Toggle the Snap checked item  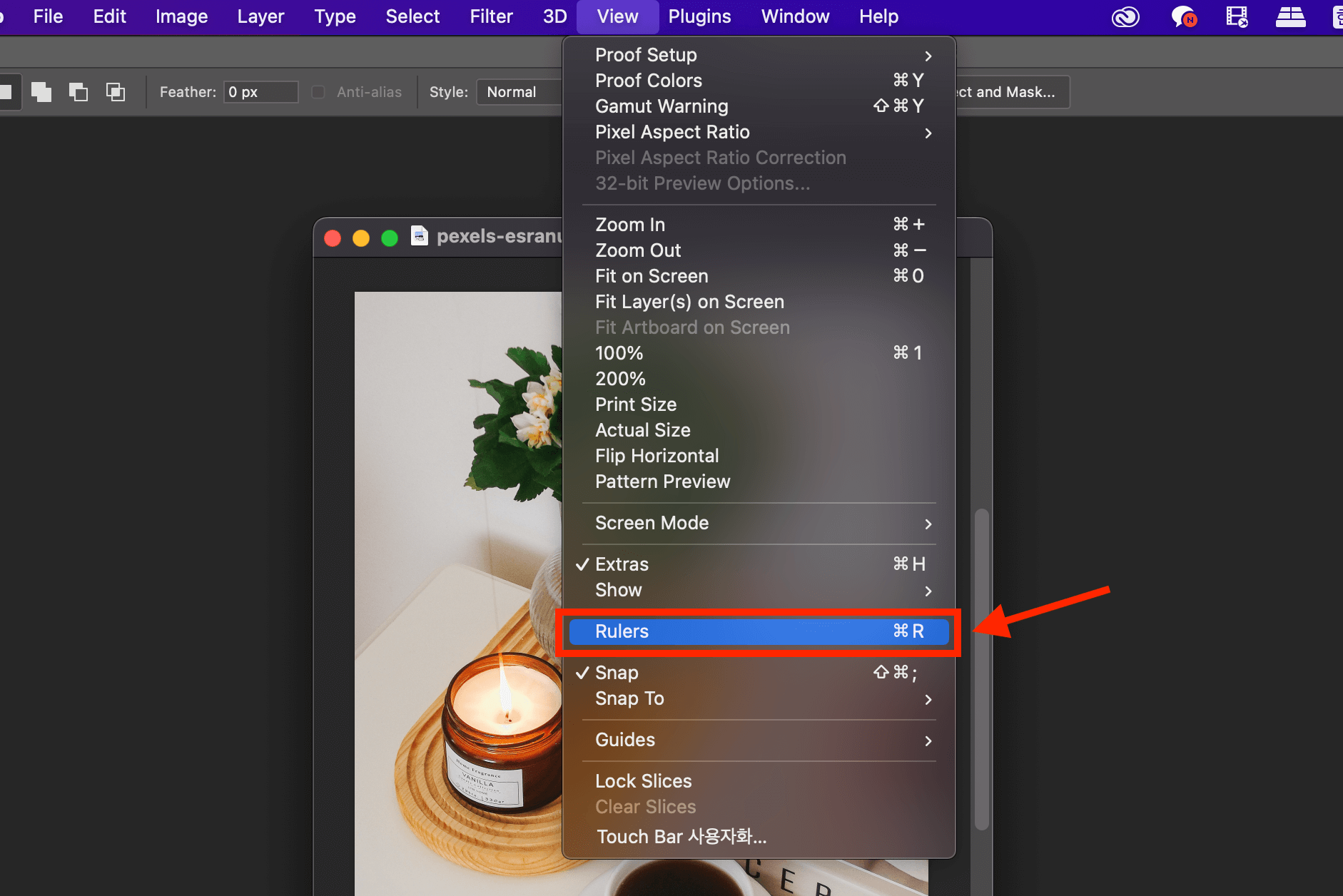tap(759, 673)
